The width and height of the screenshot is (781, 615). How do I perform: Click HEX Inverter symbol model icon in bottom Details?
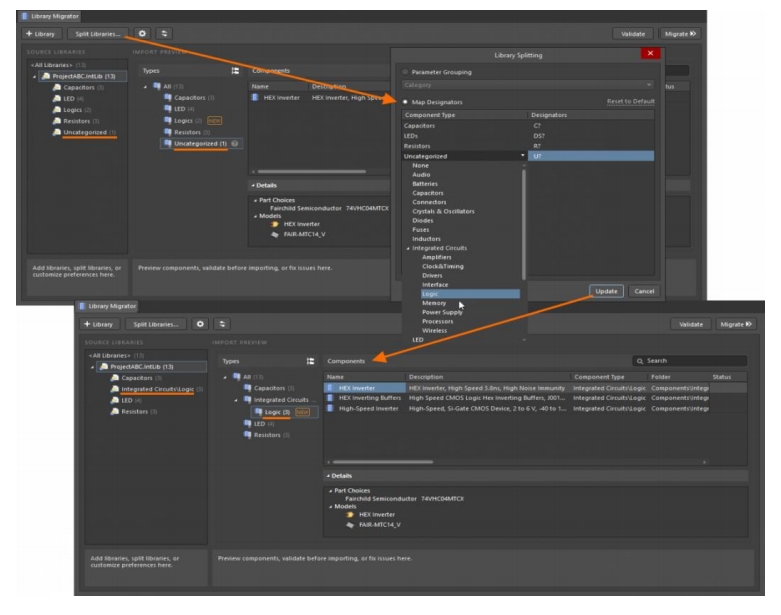tap(350, 514)
